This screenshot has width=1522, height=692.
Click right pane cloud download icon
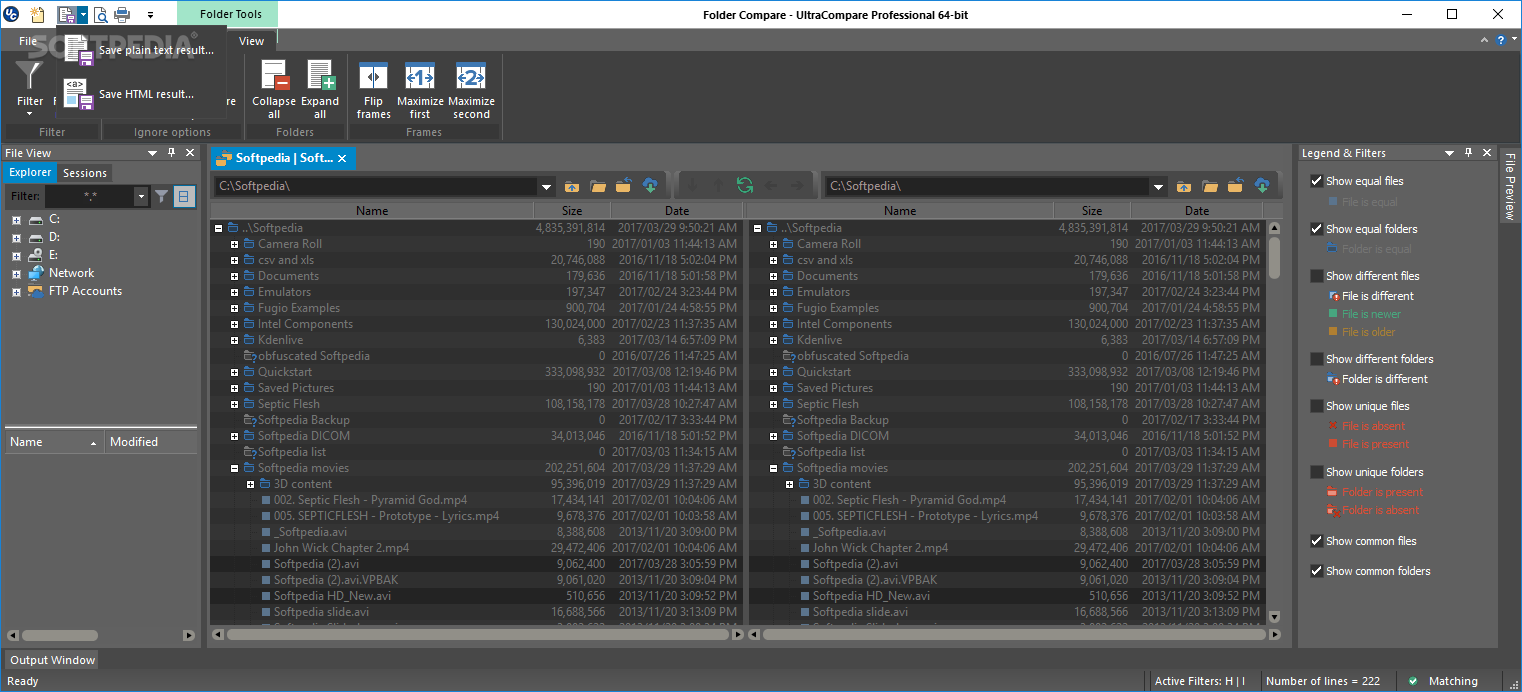pos(1262,186)
